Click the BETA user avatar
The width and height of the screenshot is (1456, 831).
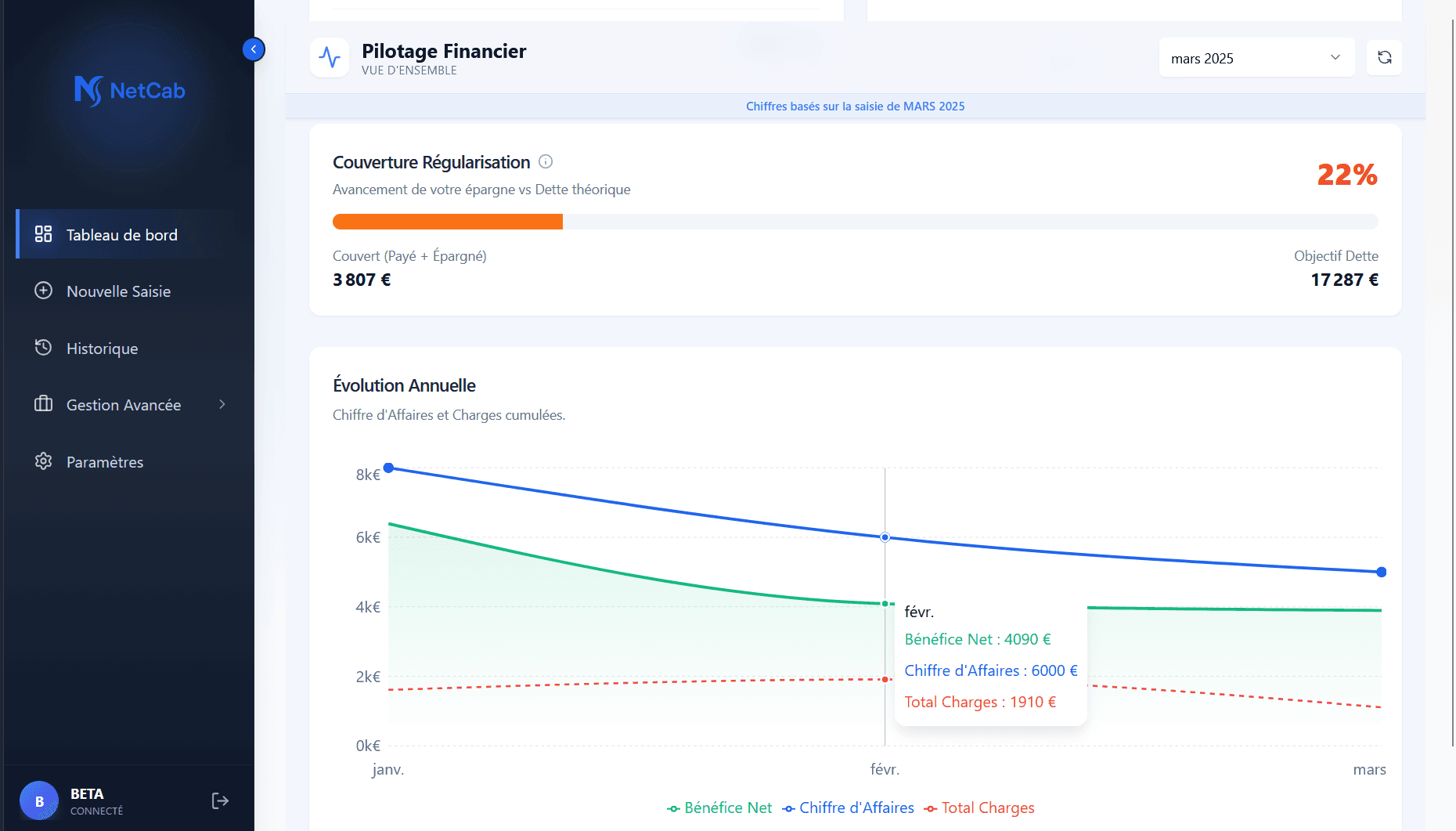[x=39, y=801]
